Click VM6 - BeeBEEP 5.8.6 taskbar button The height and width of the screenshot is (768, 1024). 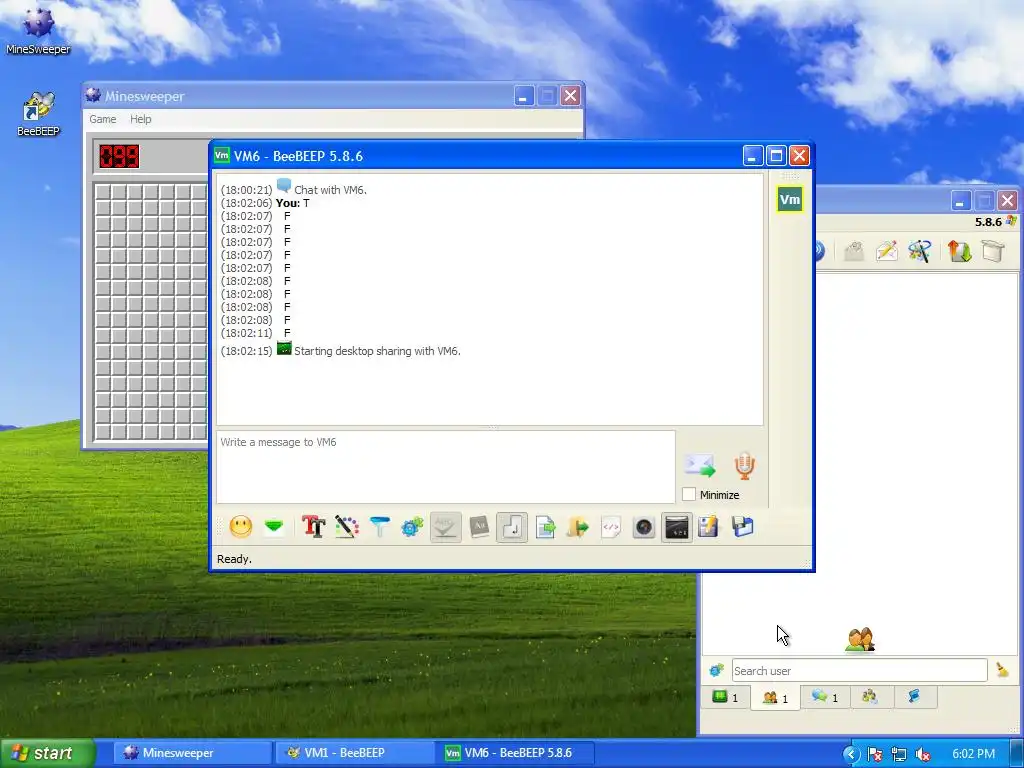coord(516,753)
